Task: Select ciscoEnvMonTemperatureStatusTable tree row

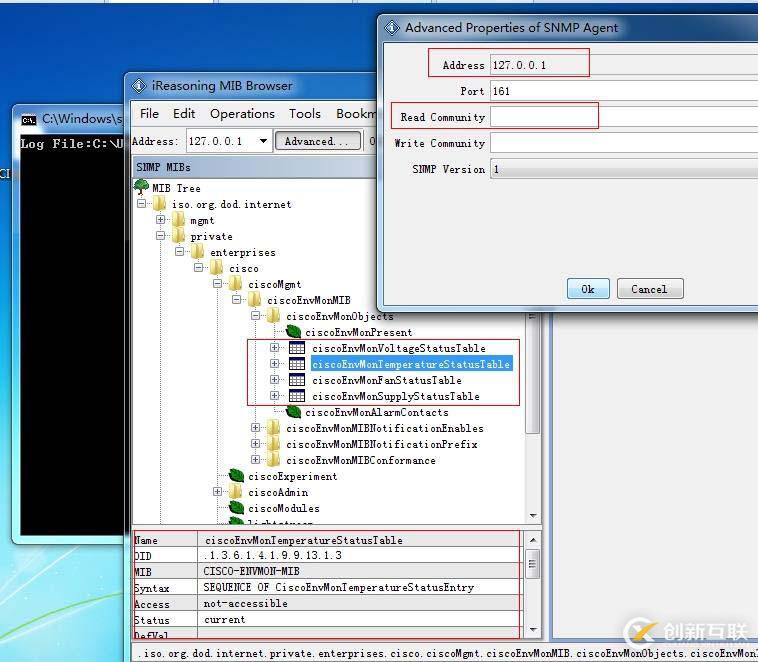Action: 411,364
